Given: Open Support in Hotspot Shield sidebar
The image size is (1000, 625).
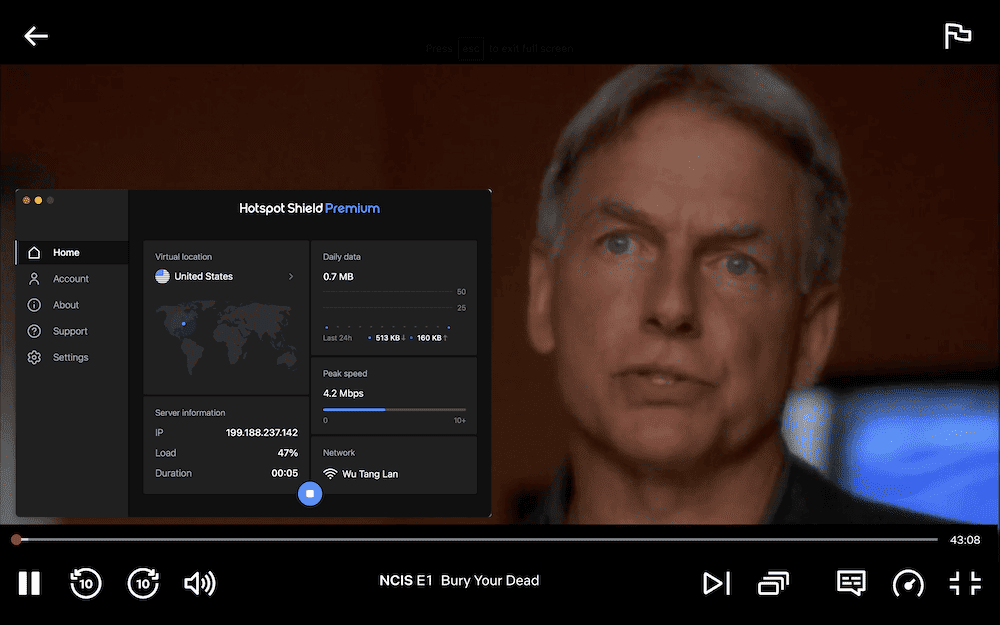Looking at the screenshot, I should 72,331.
